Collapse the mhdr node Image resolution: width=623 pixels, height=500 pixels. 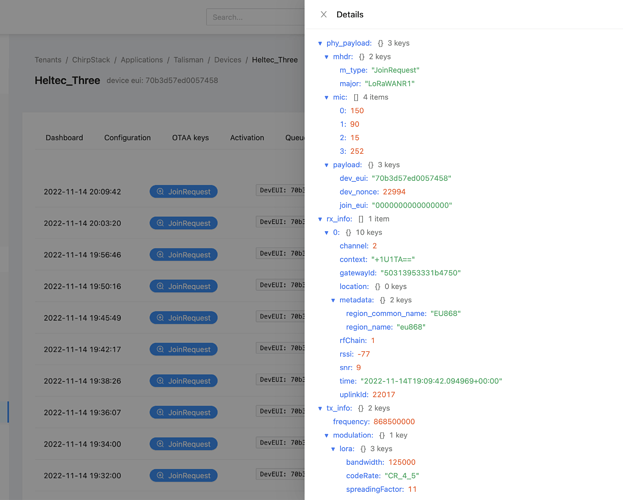click(326, 57)
